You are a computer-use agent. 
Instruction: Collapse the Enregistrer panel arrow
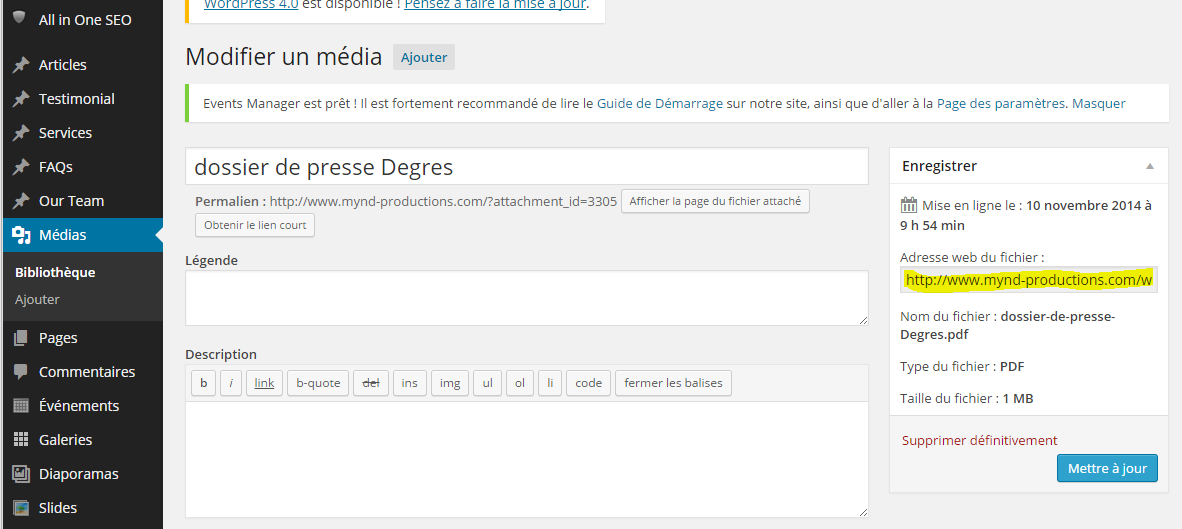[1150, 167]
